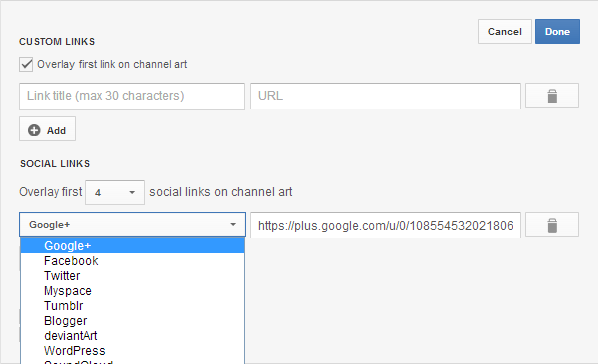Add a new custom link
Screen dimensions: 598x364
tap(47, 129)
